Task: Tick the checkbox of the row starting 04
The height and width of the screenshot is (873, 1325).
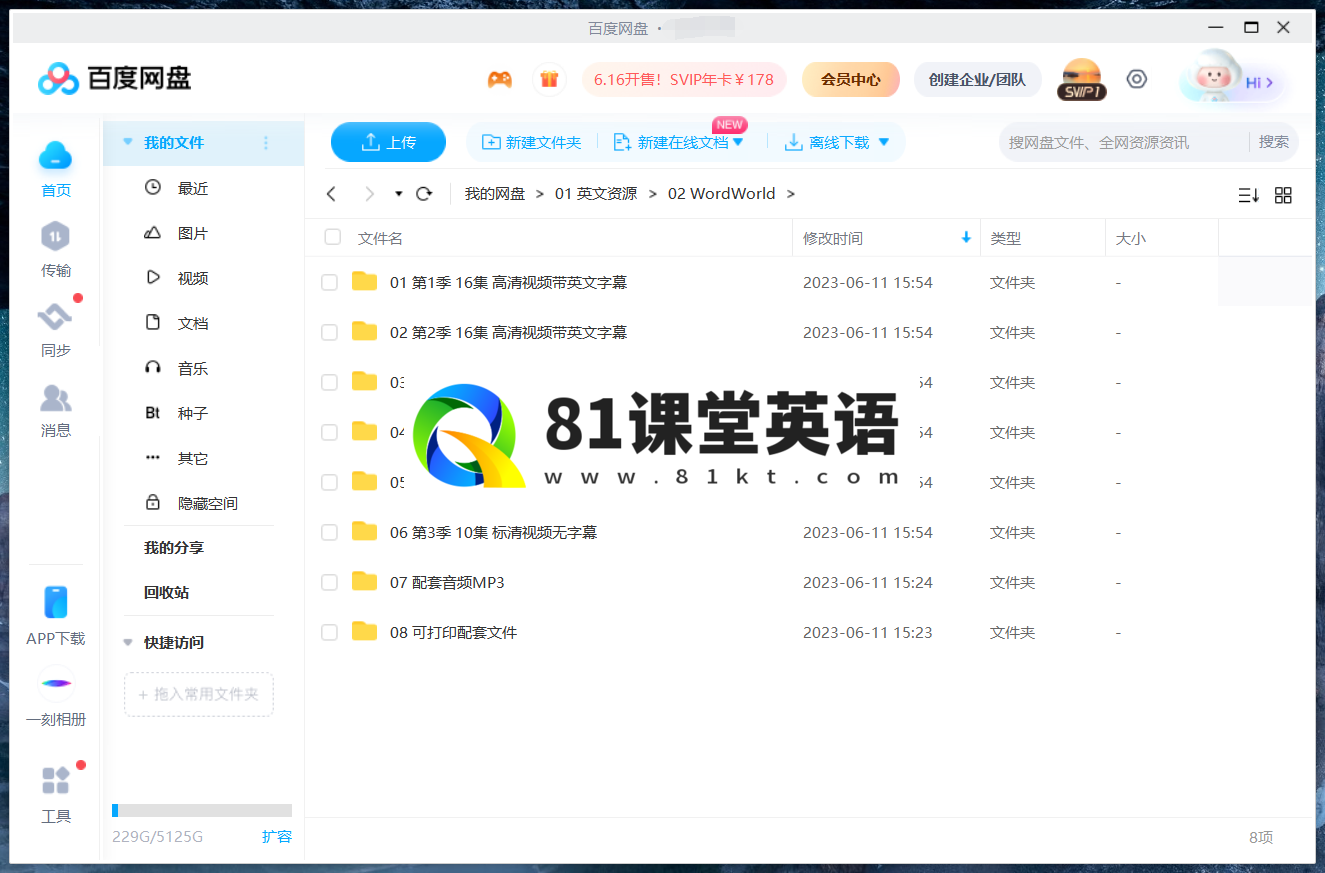Action: pyautogui.click(x=329, y=433)
